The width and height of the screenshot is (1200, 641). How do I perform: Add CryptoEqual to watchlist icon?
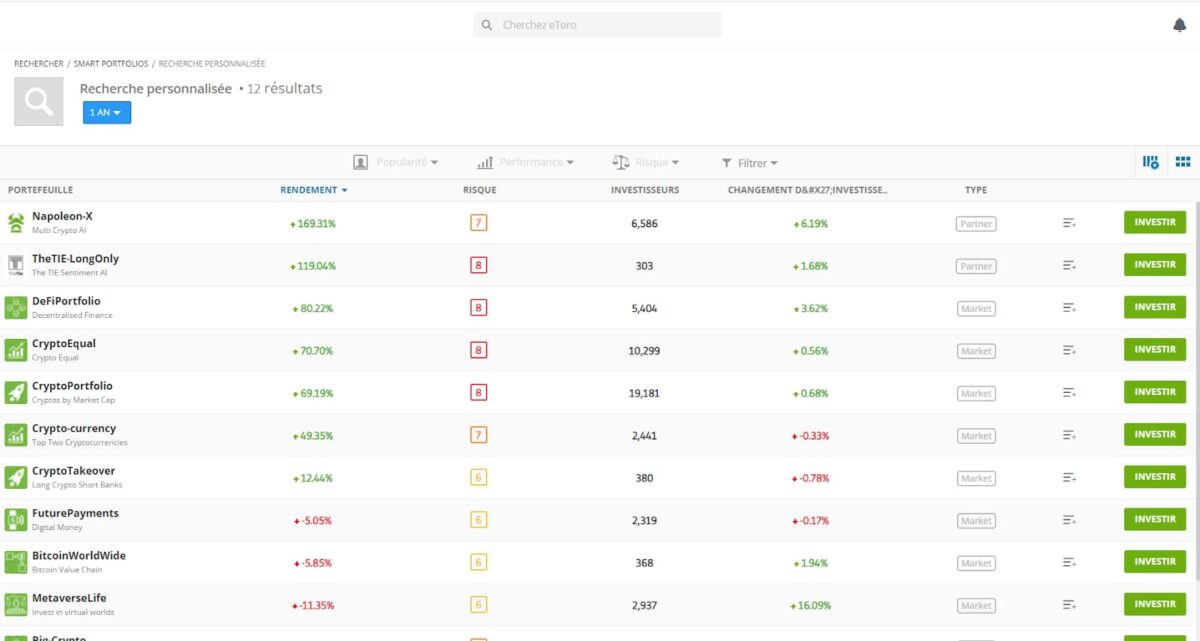point(1069,350)
